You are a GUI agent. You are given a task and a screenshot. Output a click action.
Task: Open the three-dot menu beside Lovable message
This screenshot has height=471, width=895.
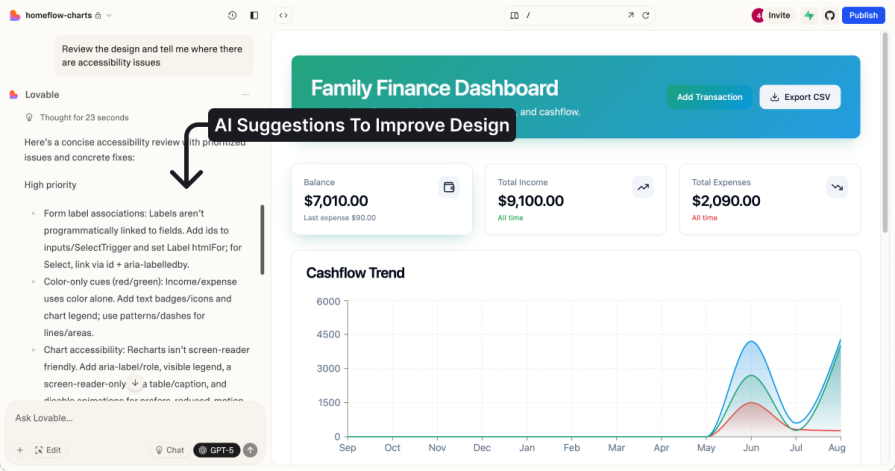coord(245,95)
